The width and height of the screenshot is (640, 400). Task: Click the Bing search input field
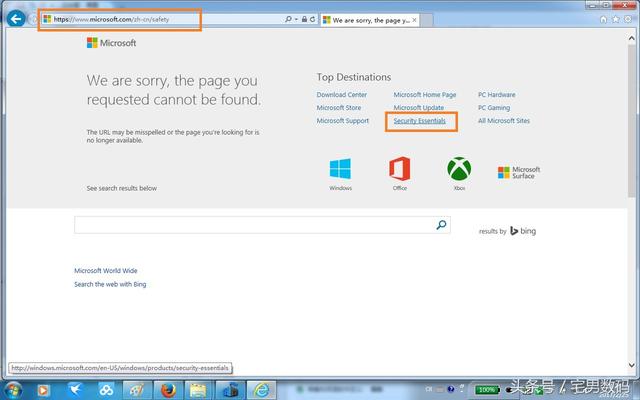(254, 225)
